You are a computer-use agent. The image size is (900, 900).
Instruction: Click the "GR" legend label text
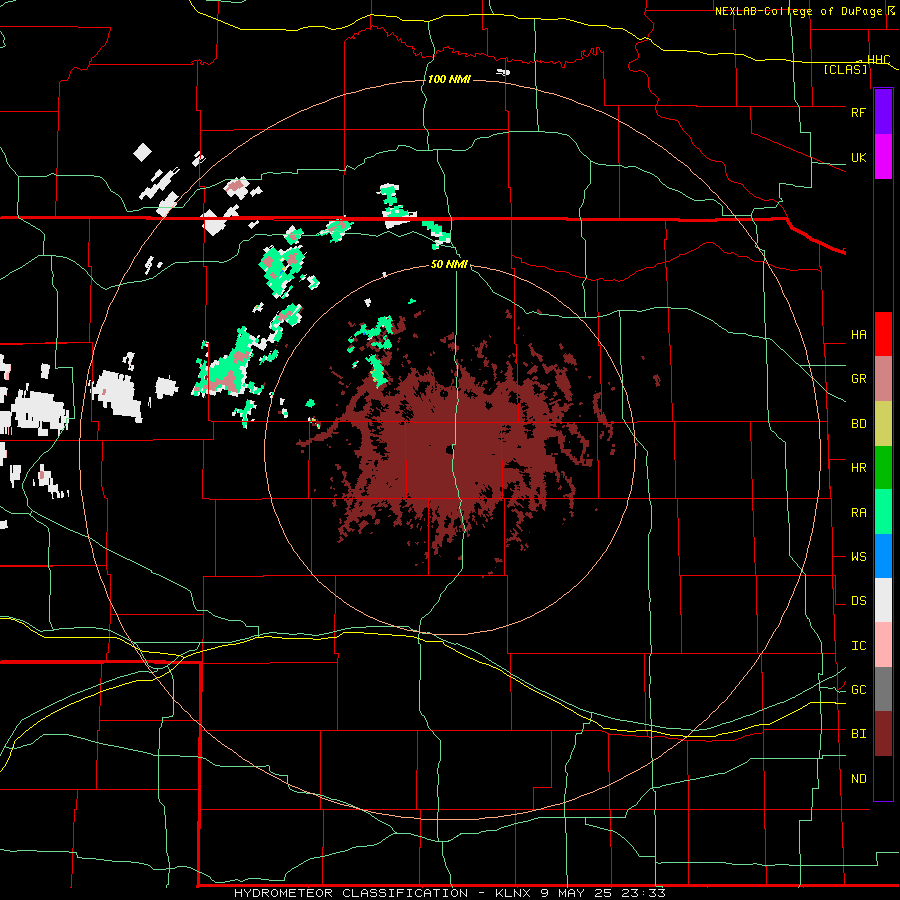click(x=858, y=378)
